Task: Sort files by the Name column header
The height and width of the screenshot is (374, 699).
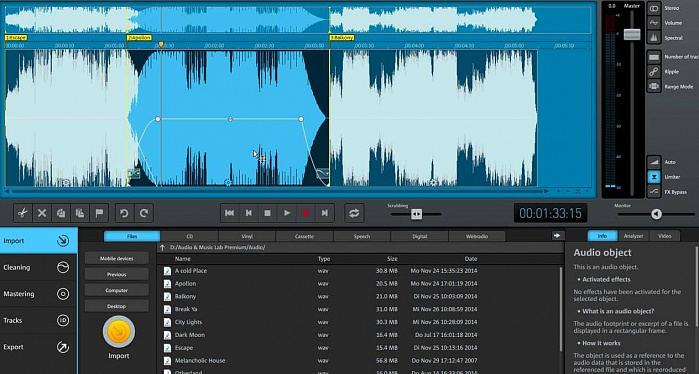Action: [x=183, y=259]
